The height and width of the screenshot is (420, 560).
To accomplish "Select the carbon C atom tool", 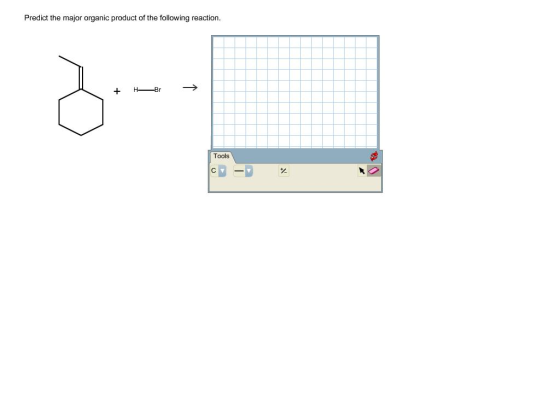I will coord(214,171).
